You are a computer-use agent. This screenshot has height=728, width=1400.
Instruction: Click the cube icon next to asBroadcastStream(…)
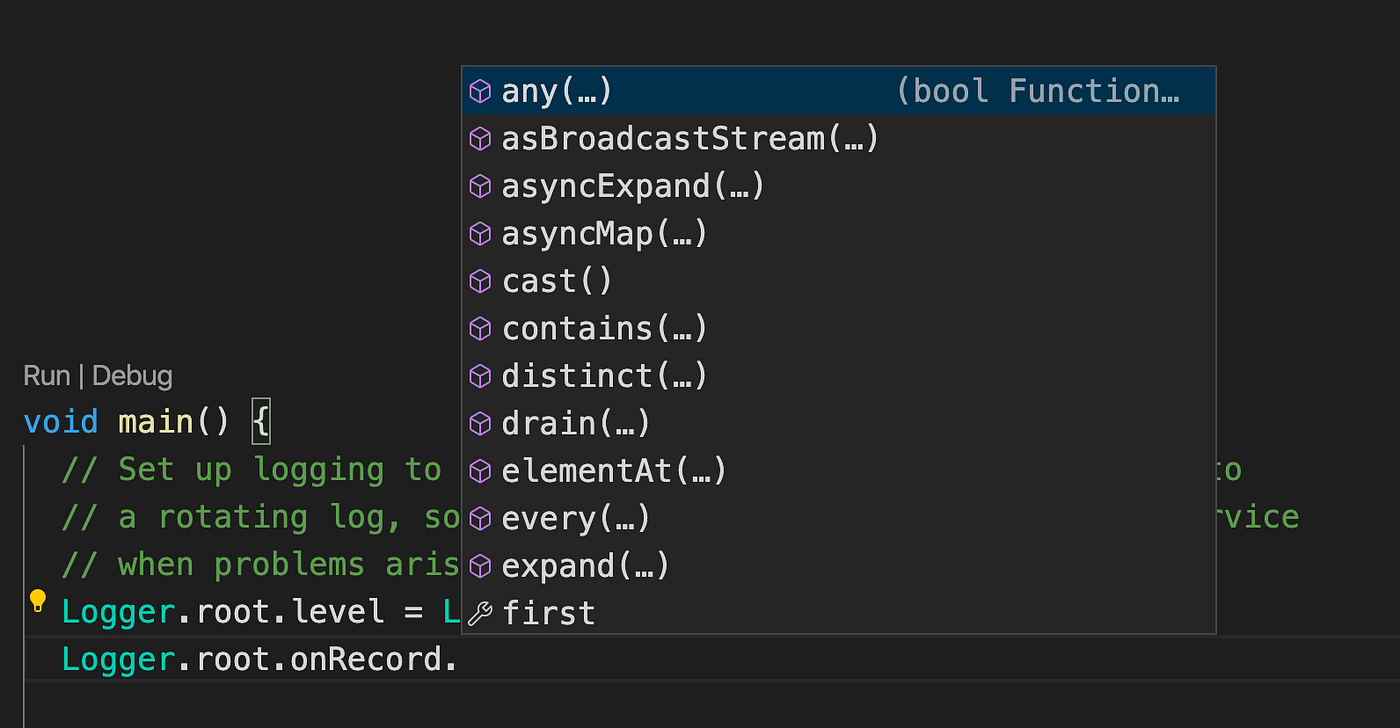coord(481,138)
